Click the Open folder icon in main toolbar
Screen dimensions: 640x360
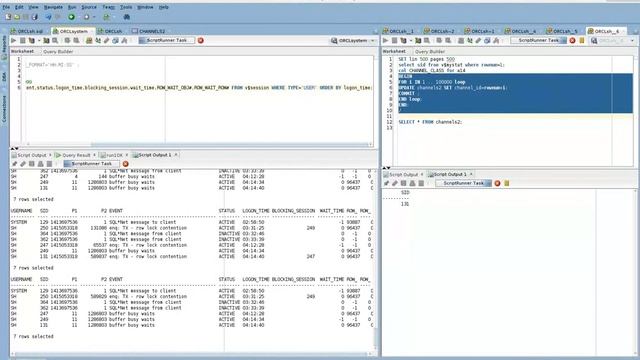click(17, 17)
